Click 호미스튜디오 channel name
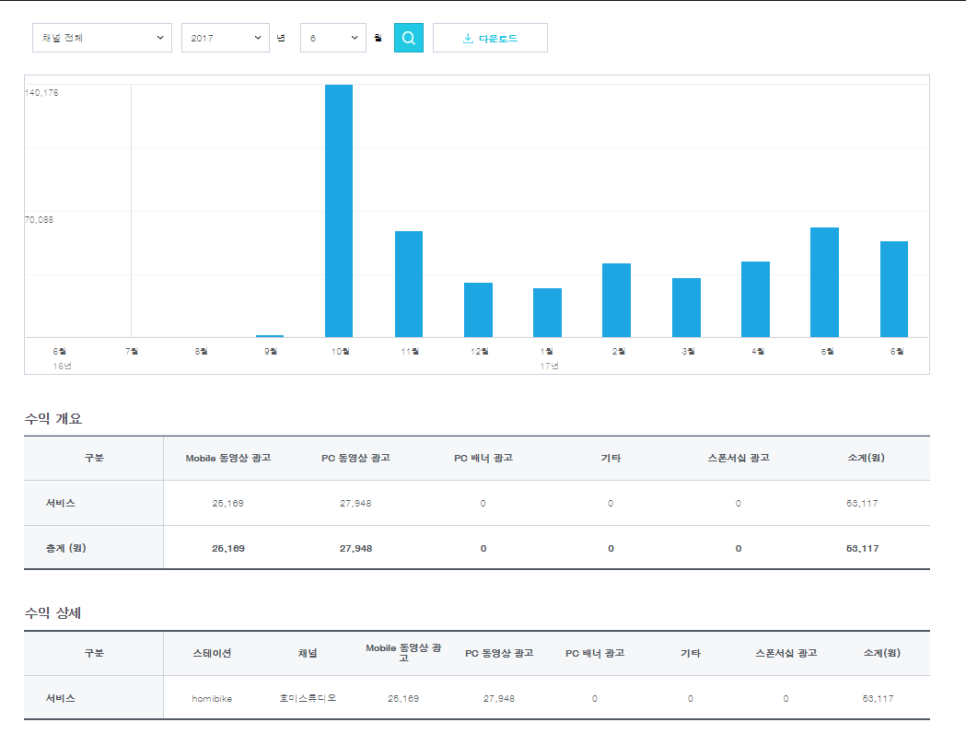Image resolution: width=966 pixels, height=734 pixels. (x=308, y=698)
